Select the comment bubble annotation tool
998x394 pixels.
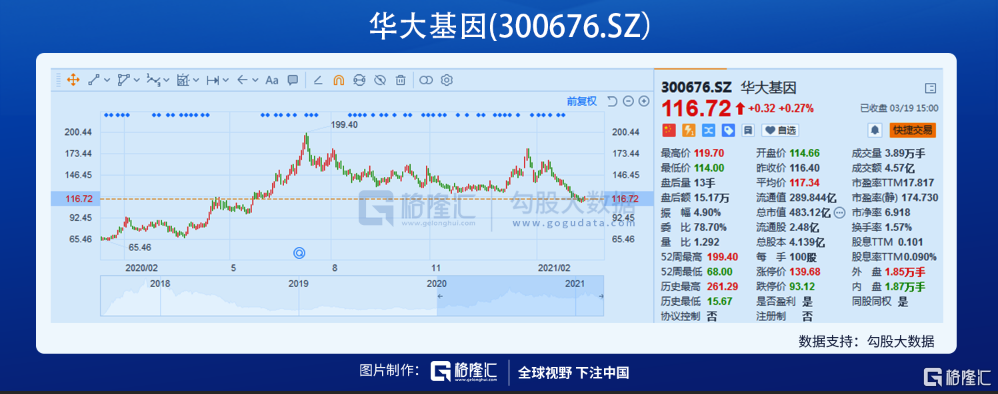tap(293, 80)
